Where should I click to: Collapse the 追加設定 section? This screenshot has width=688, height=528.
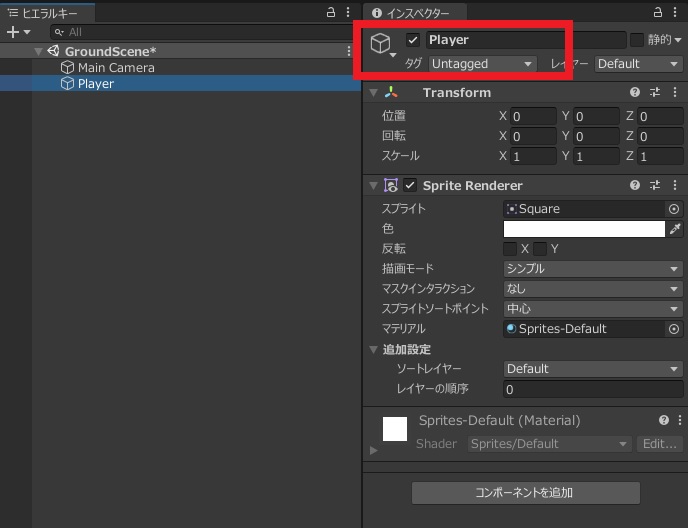(x=373, y=349)
